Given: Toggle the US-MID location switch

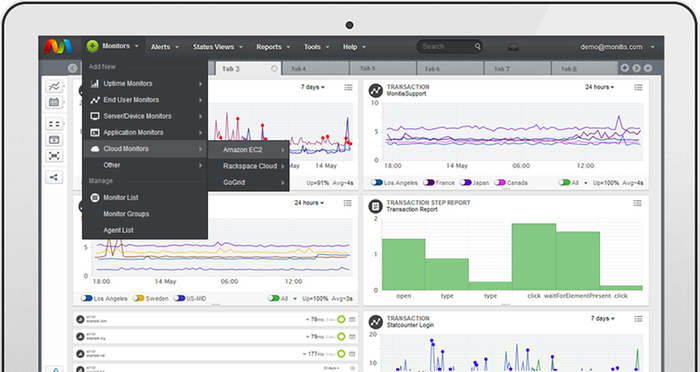Looking at the screenshot, I should click(179, 298).
